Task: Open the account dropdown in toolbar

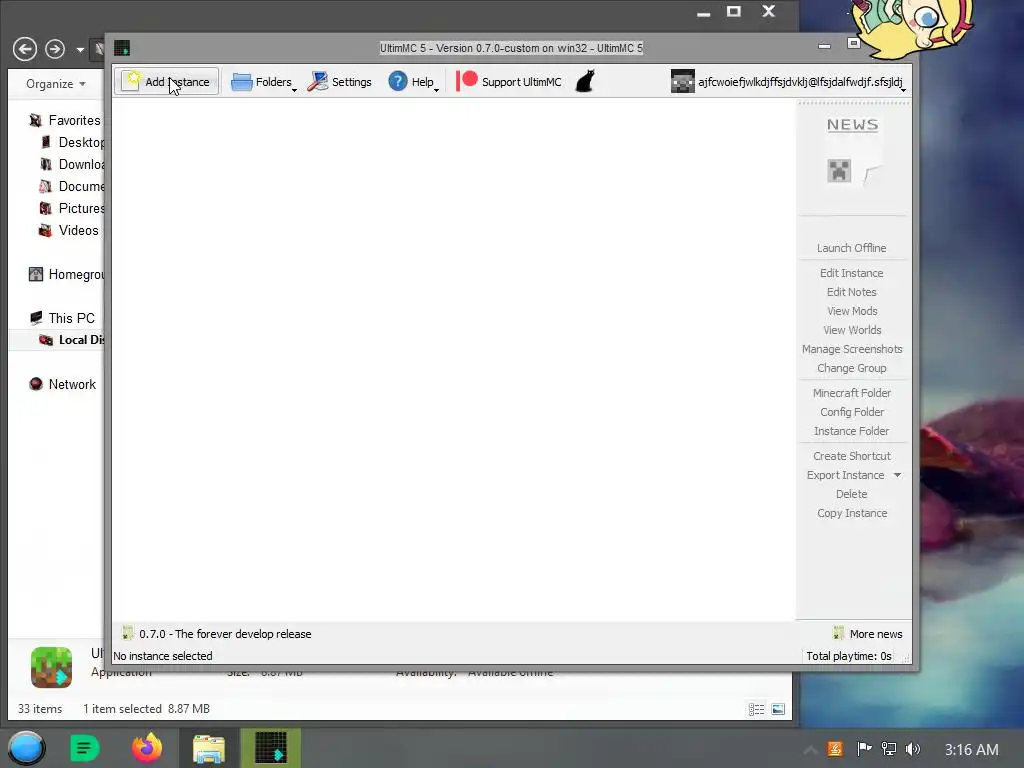Action: tap(789, 82)
